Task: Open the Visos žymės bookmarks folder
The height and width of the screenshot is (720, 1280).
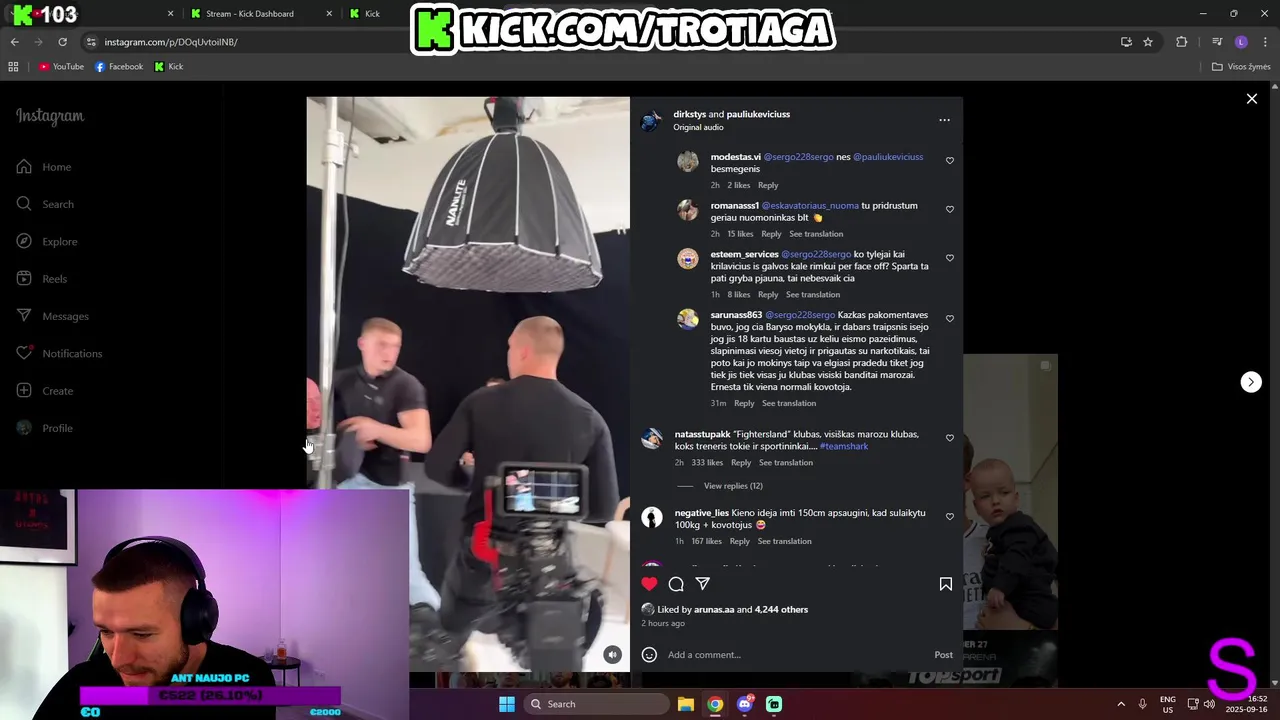Action: [1241, 67]
